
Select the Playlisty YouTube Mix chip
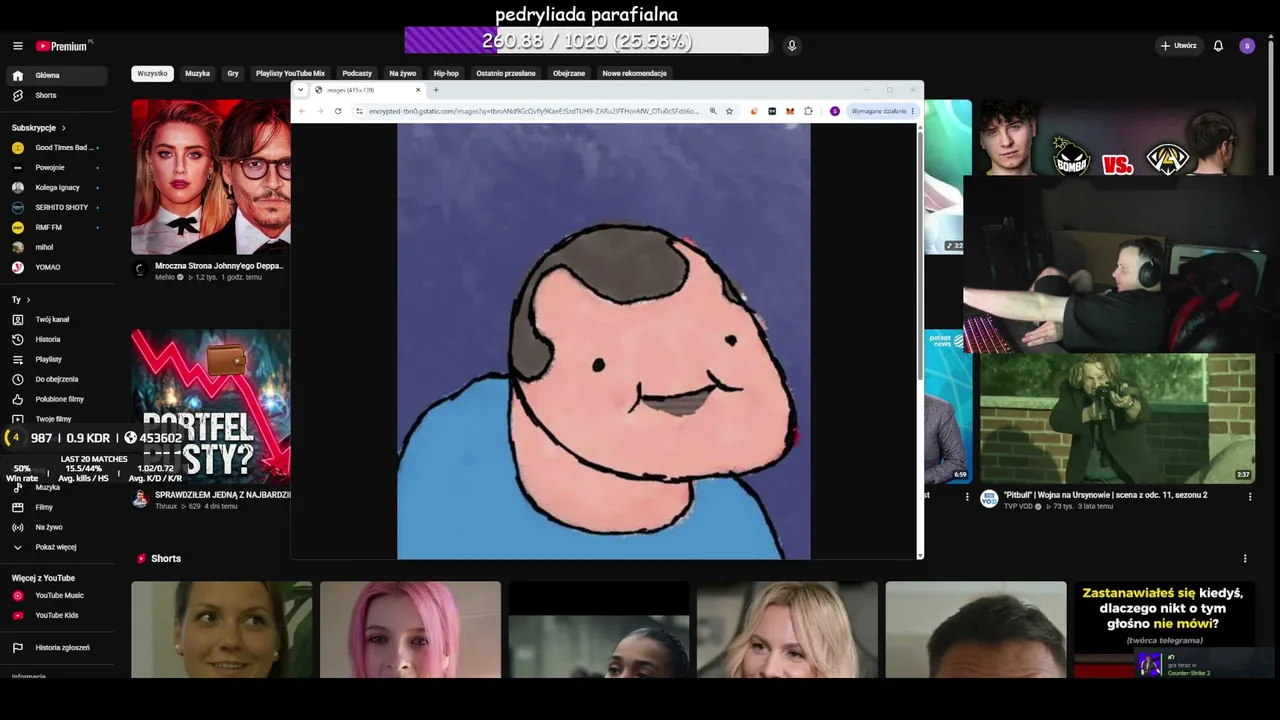click(x=290, y=73)
